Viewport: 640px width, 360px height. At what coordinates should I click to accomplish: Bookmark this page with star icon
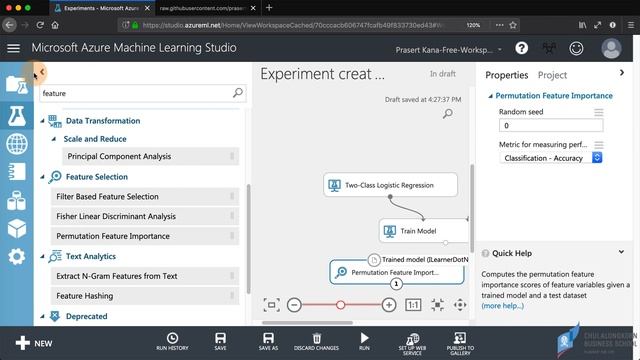(x=513, y=25)
